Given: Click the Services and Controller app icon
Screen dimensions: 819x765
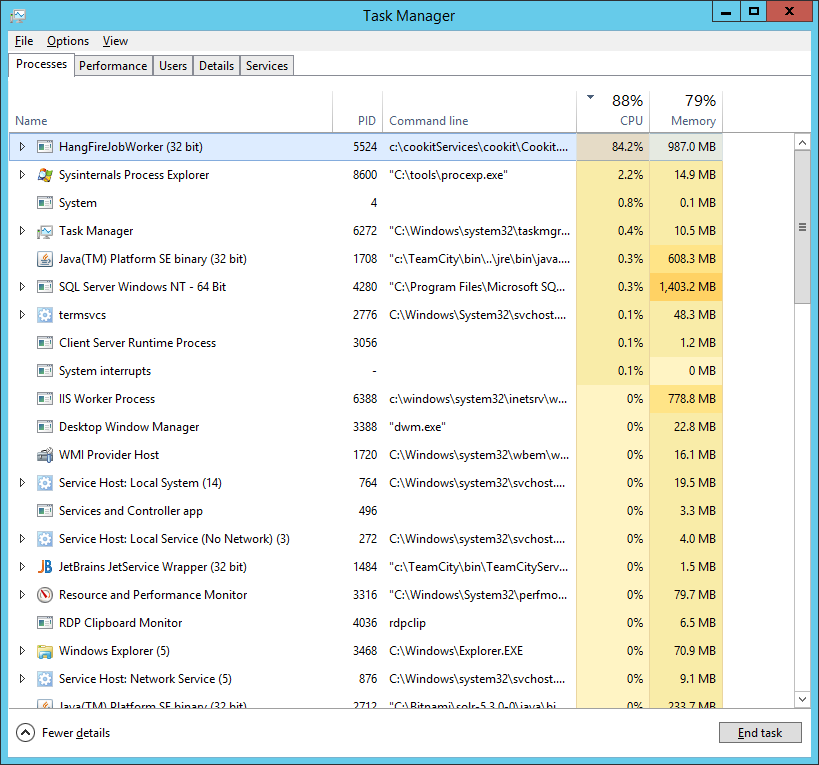Looking at the screenshot, I should pos(45,511).
